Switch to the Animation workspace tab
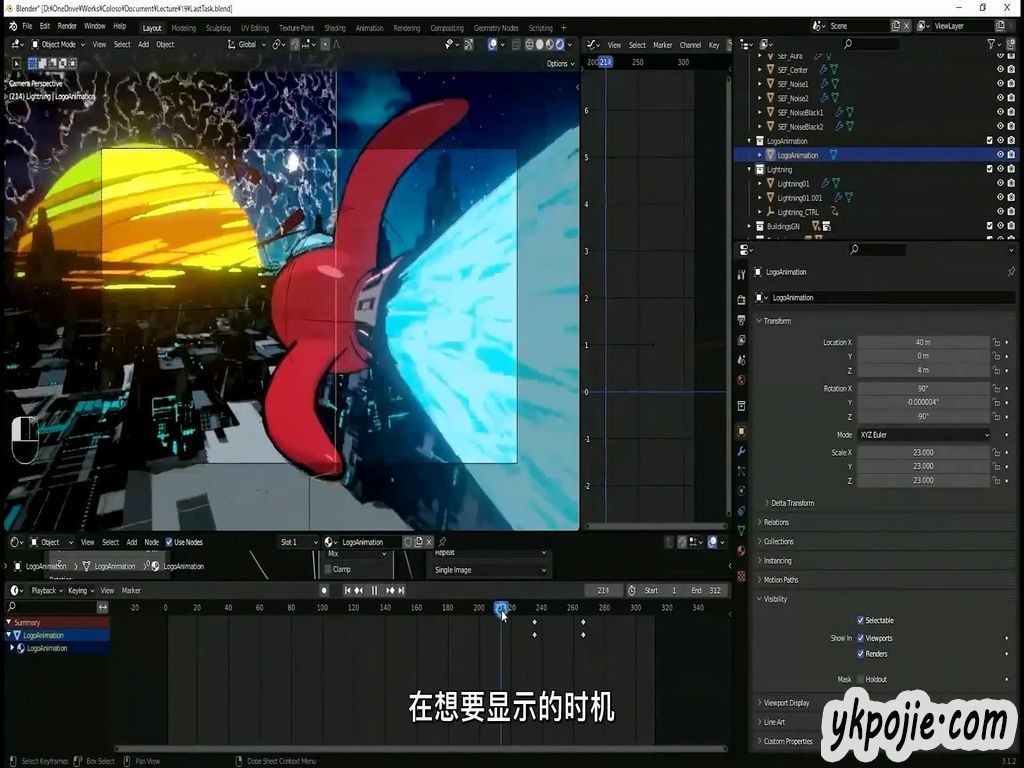 click(x=369, y=28)
